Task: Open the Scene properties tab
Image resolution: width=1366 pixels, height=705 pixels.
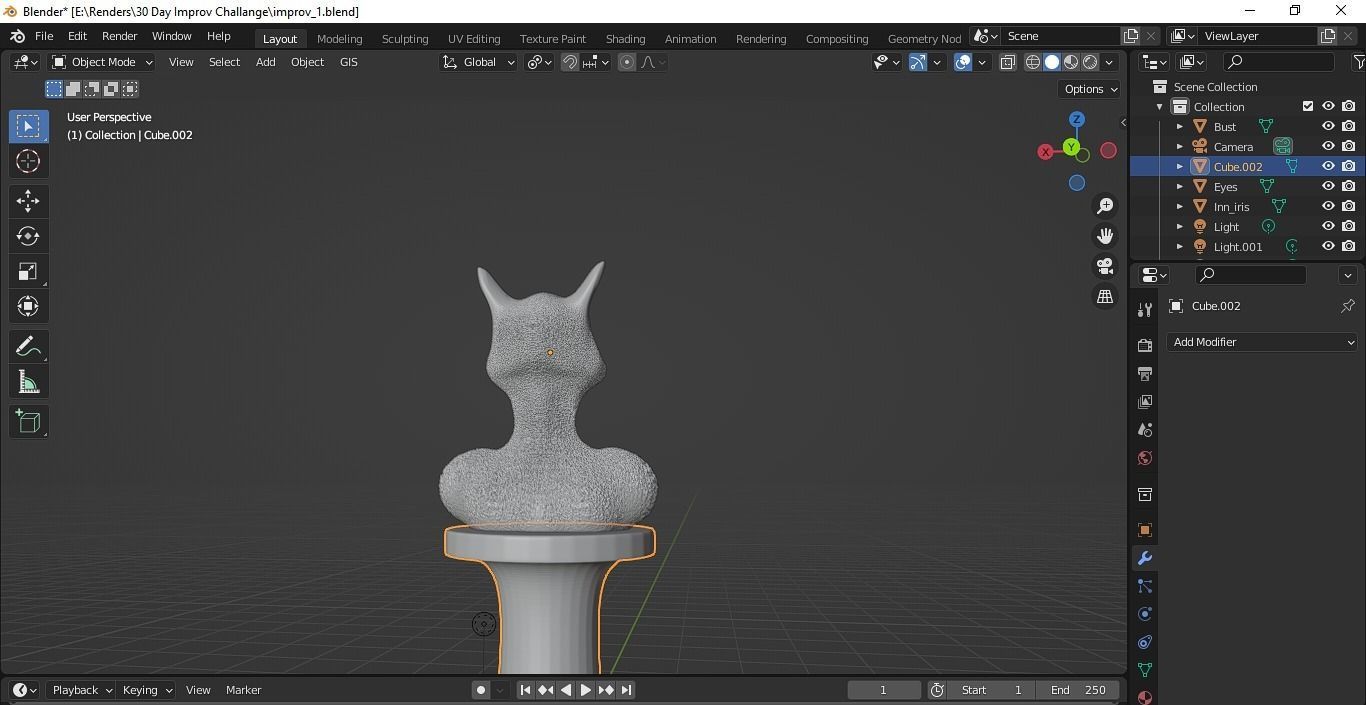Action: tap(1145, 429)
